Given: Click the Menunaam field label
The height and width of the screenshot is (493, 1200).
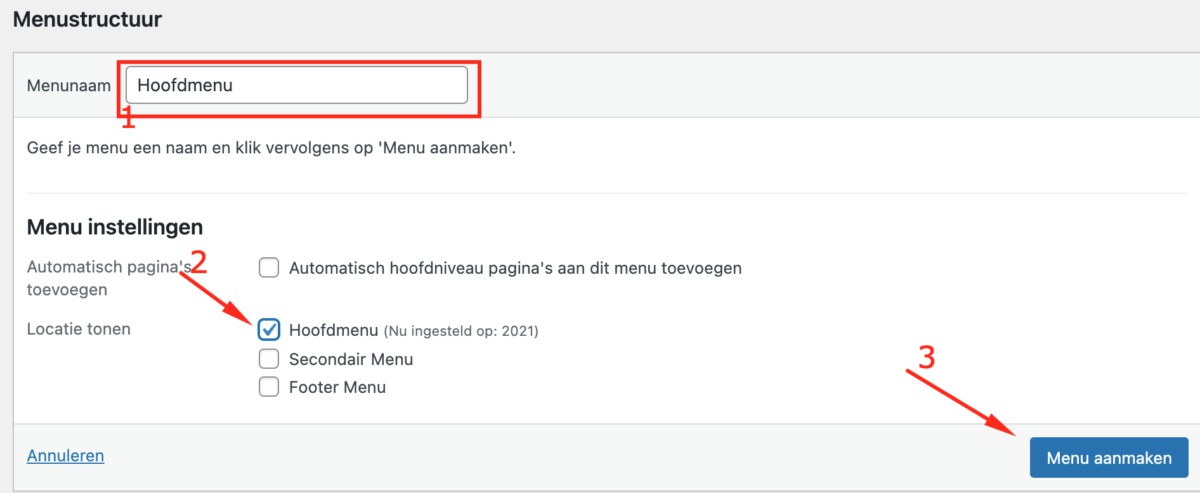Looking at the screenshot, I should pyautogui.click(x=68, y=86).
